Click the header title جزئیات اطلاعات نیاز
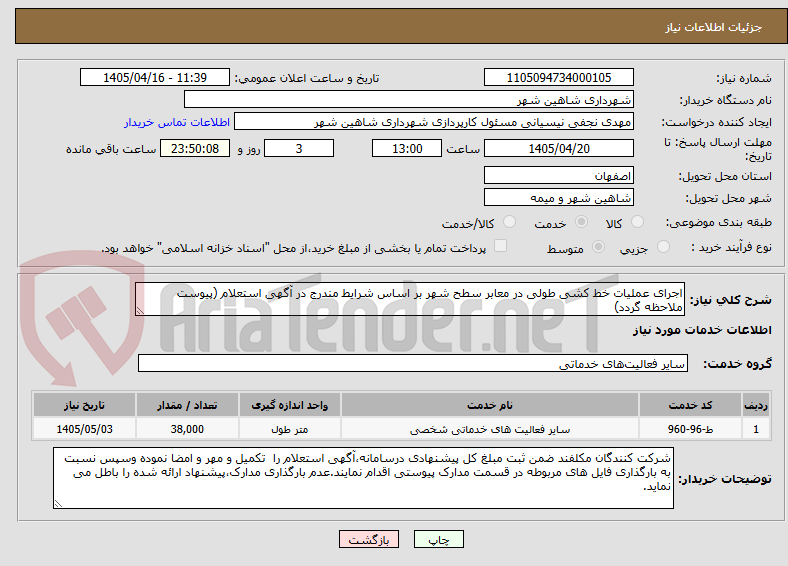Viewport: 788px width, 566px height. pyautogui.click(x=714, y=27)
